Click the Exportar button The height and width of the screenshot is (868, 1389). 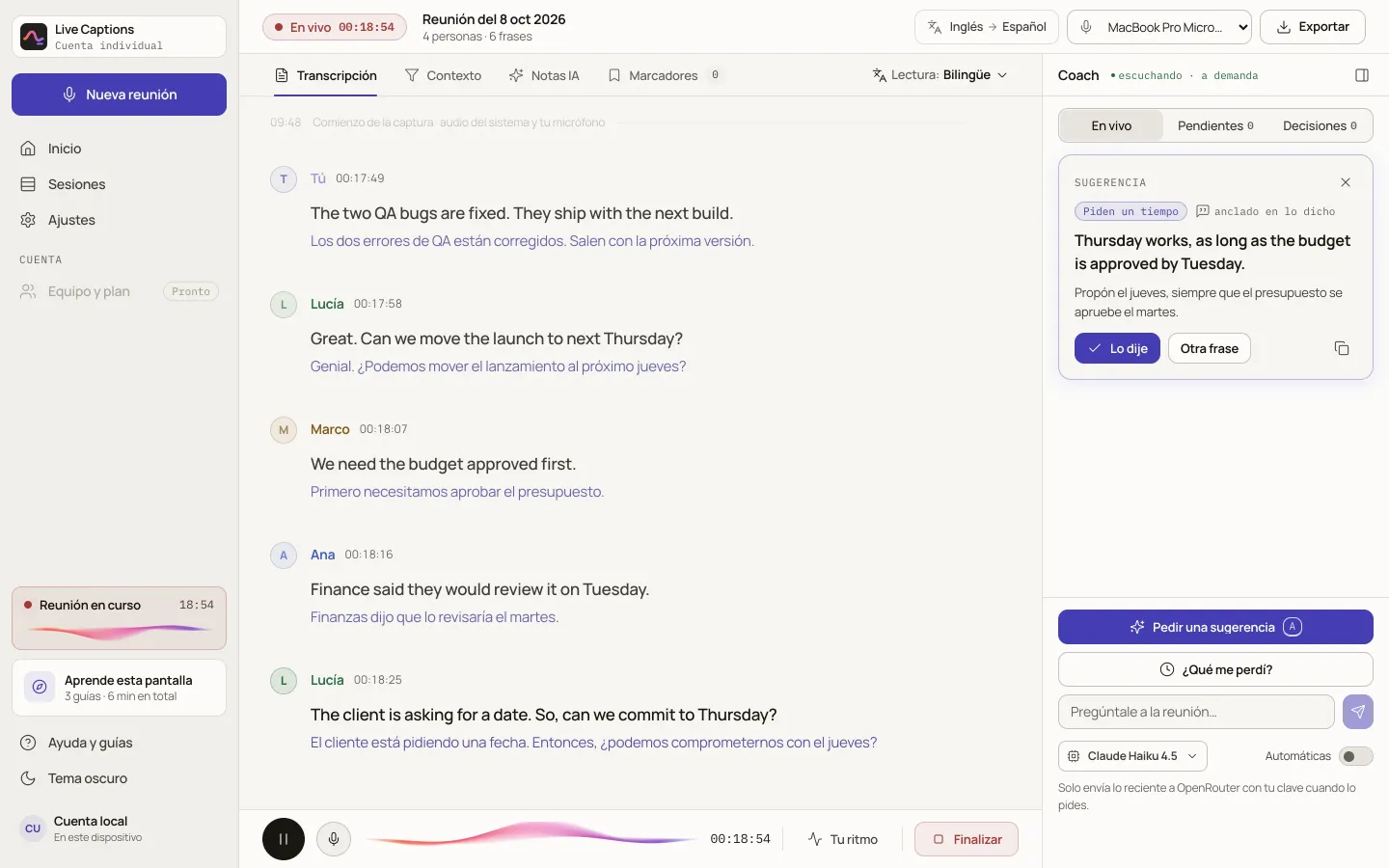point(1313,27)
